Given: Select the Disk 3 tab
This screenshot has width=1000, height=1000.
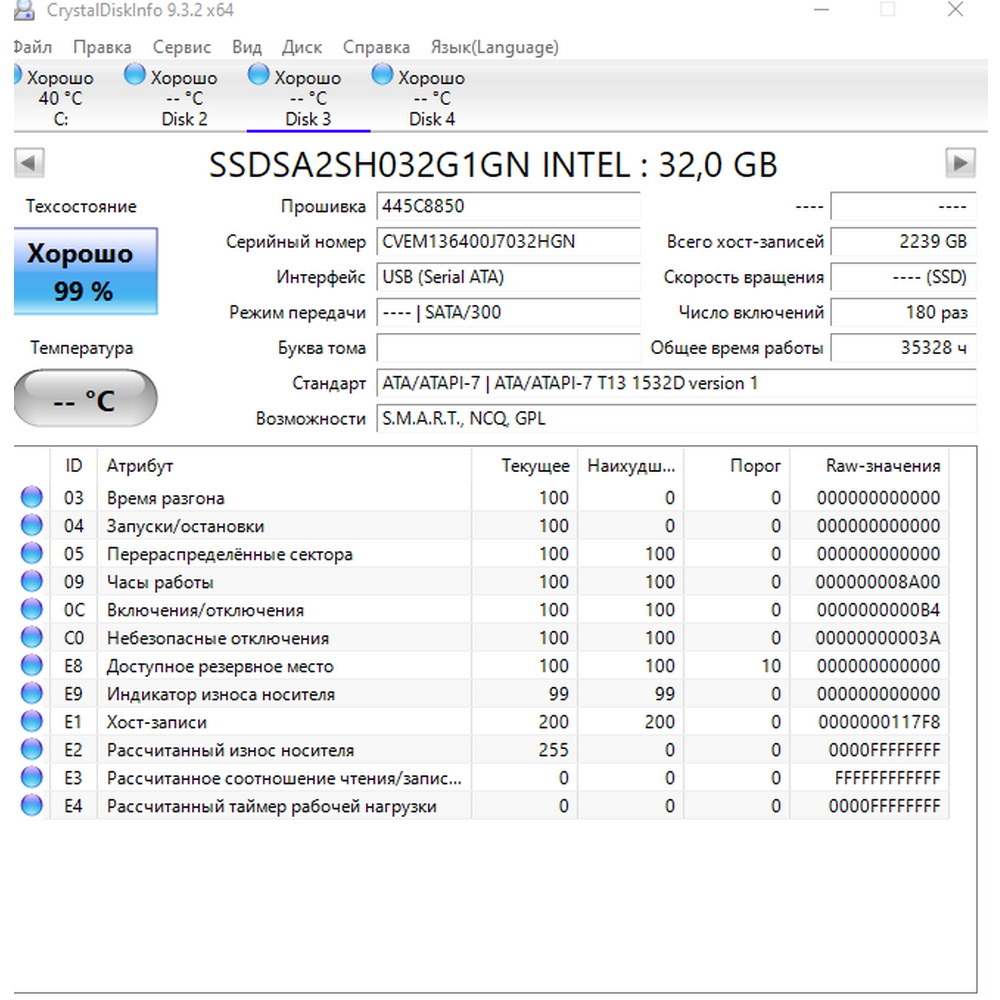Looking at the screenshot, I should (x=308, y=97).
